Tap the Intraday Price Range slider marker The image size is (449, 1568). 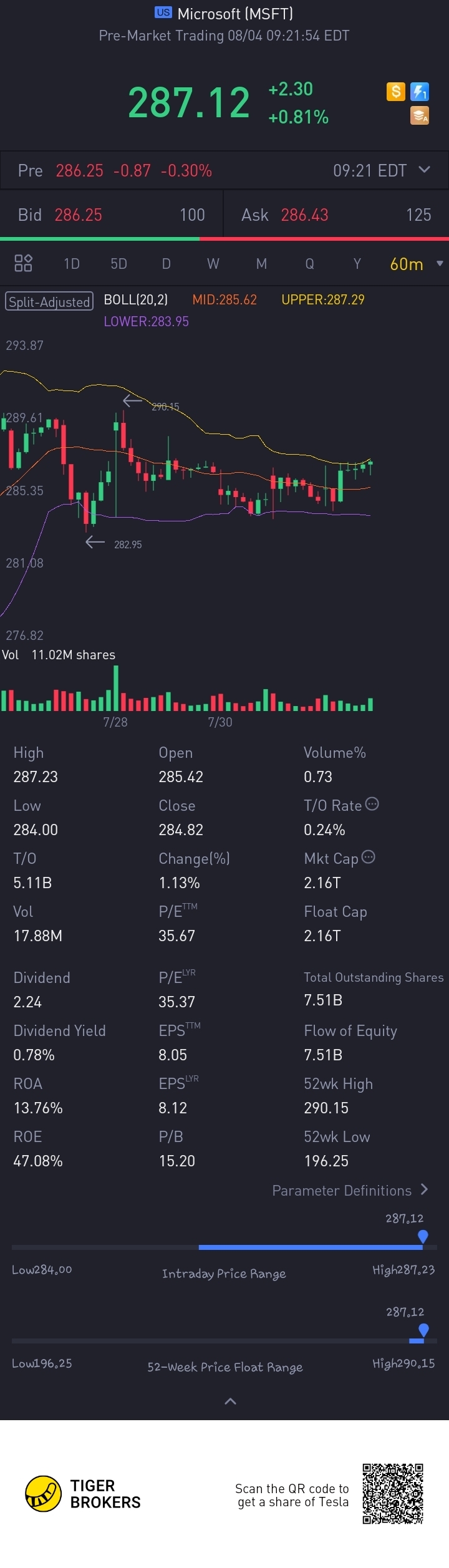click(x=423, y=1236)
